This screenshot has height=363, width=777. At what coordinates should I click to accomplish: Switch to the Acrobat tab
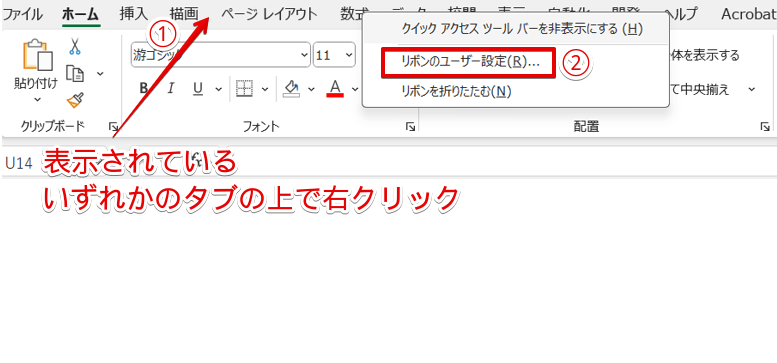[748, 14]
